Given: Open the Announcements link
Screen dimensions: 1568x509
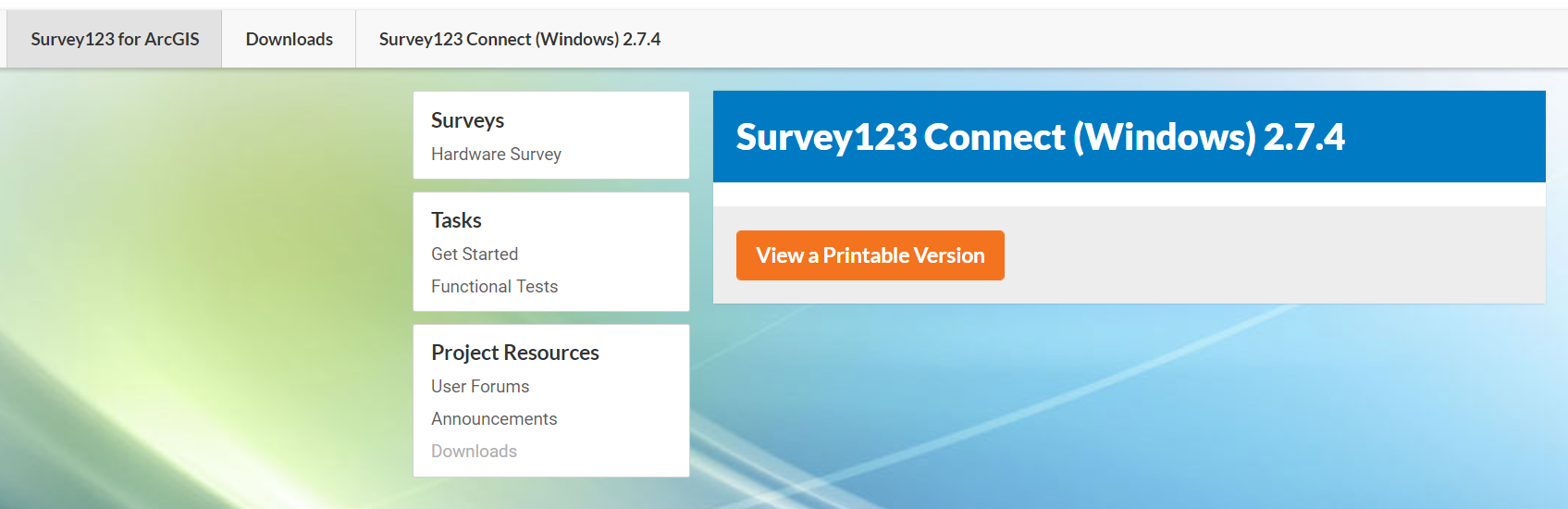Looking at the screenshot, I should point(494,419).
